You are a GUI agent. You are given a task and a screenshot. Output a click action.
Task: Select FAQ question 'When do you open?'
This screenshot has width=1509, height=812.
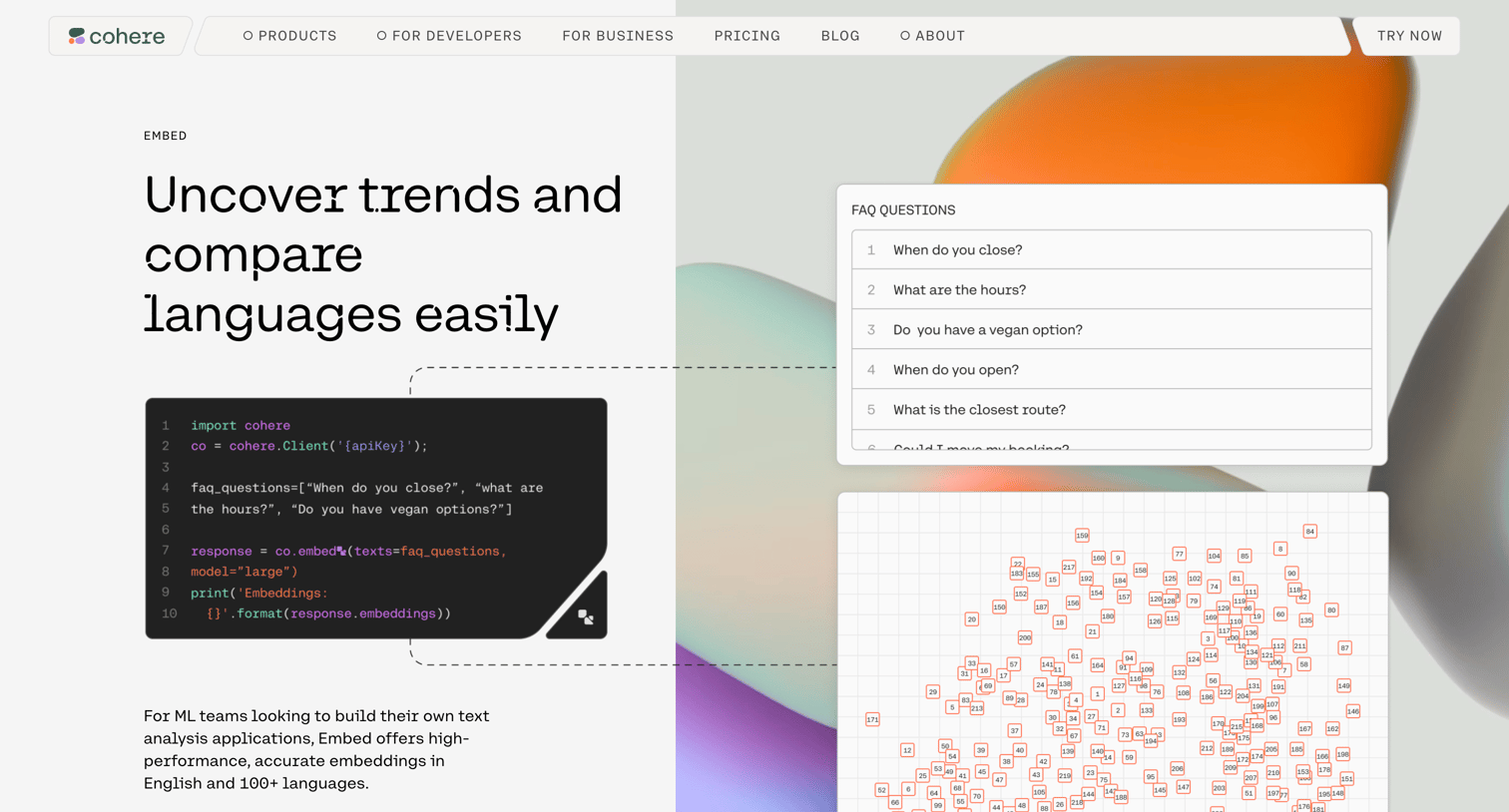(1112, 369)
